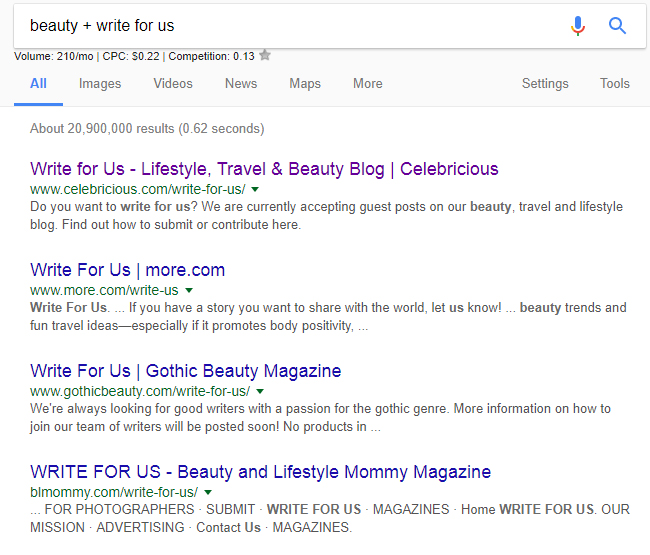
Task: Click 'About 20,900,000 results' stats text
Action: (x=147, y=129)
